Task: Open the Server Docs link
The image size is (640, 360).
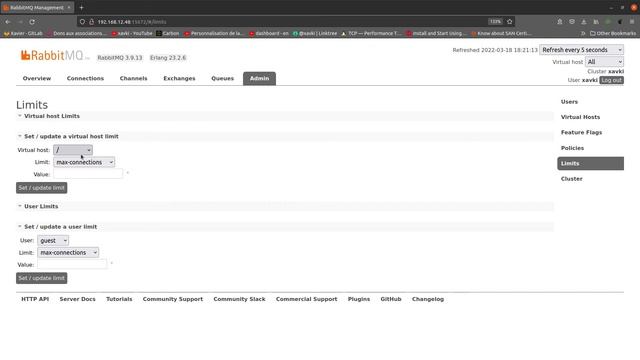Action: pos(78,299)
